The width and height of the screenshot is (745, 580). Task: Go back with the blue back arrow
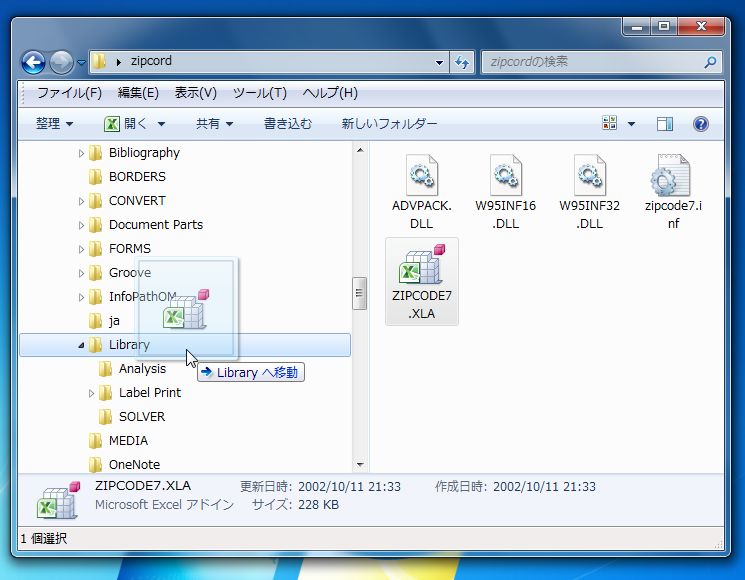tap(33, 62)
